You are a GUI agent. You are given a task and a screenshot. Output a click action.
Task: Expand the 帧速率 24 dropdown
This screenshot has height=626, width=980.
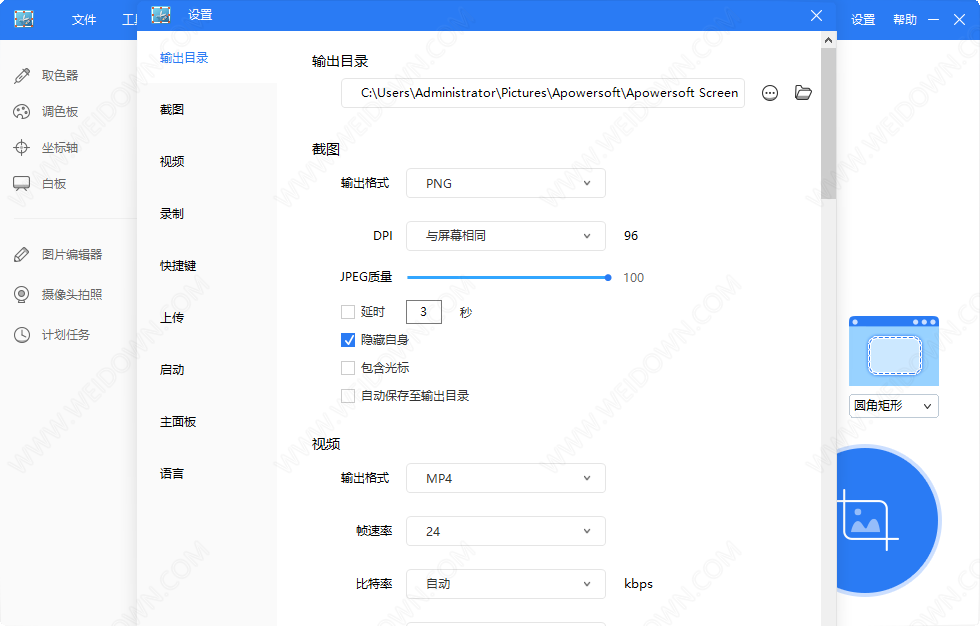pyautogui.click(x=506, y=532)
